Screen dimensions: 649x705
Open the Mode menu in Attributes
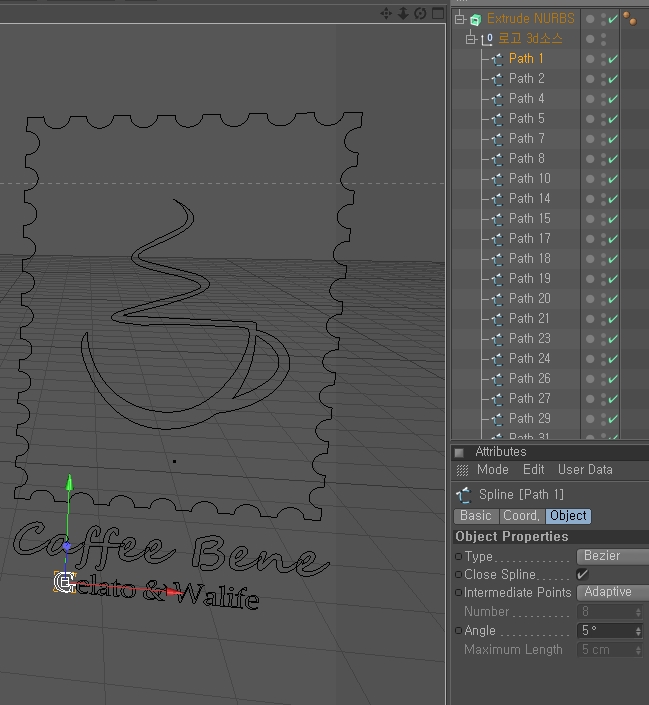coord(492,470)
